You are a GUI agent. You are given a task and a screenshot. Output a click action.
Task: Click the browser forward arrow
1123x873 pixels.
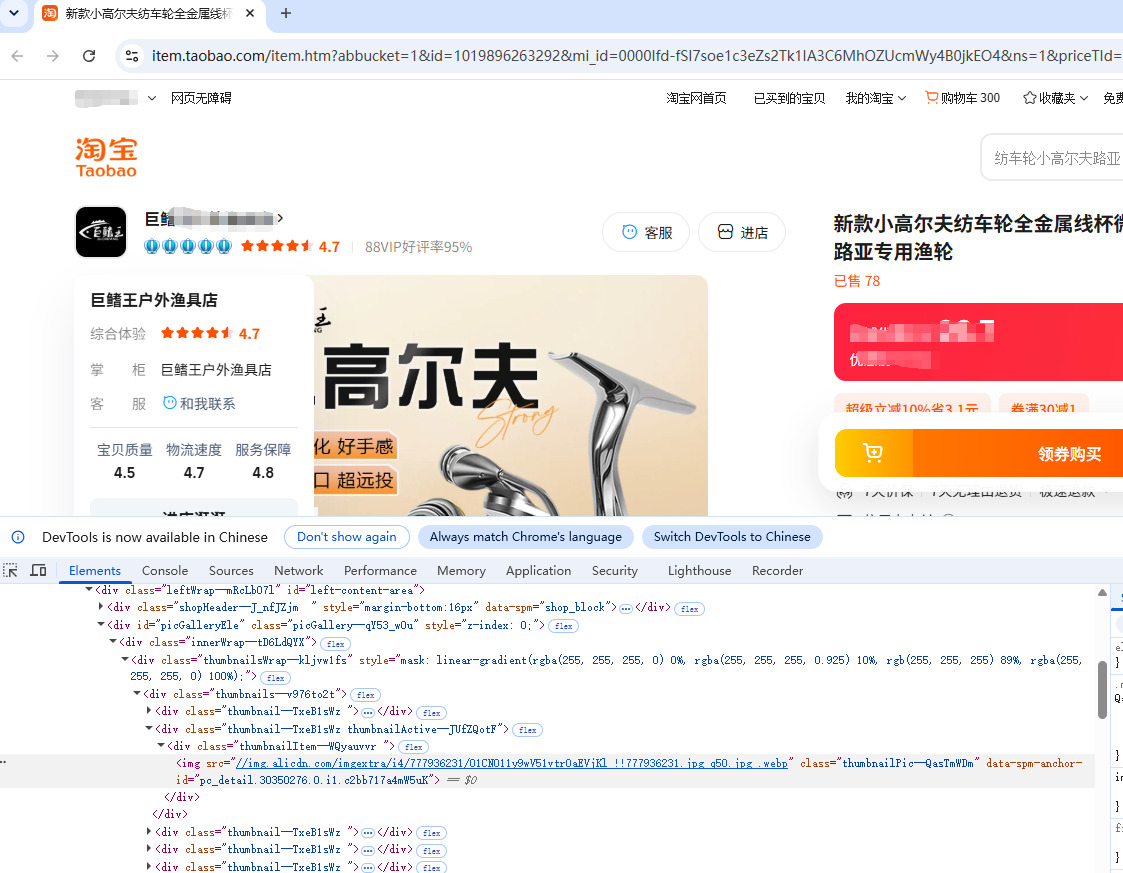click(53, 56)
